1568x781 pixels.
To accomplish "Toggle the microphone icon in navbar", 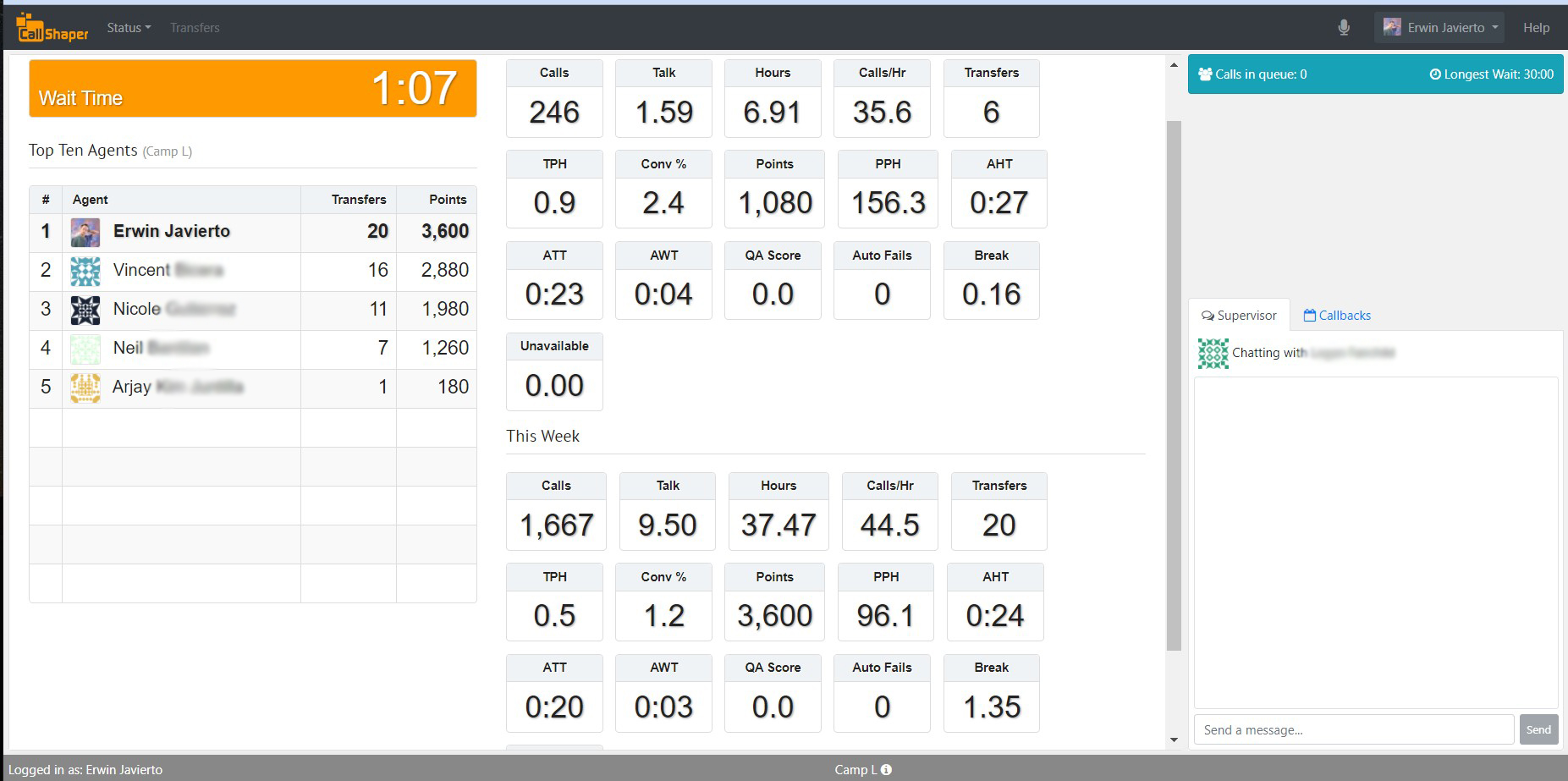I will (x=1344, y=28).
